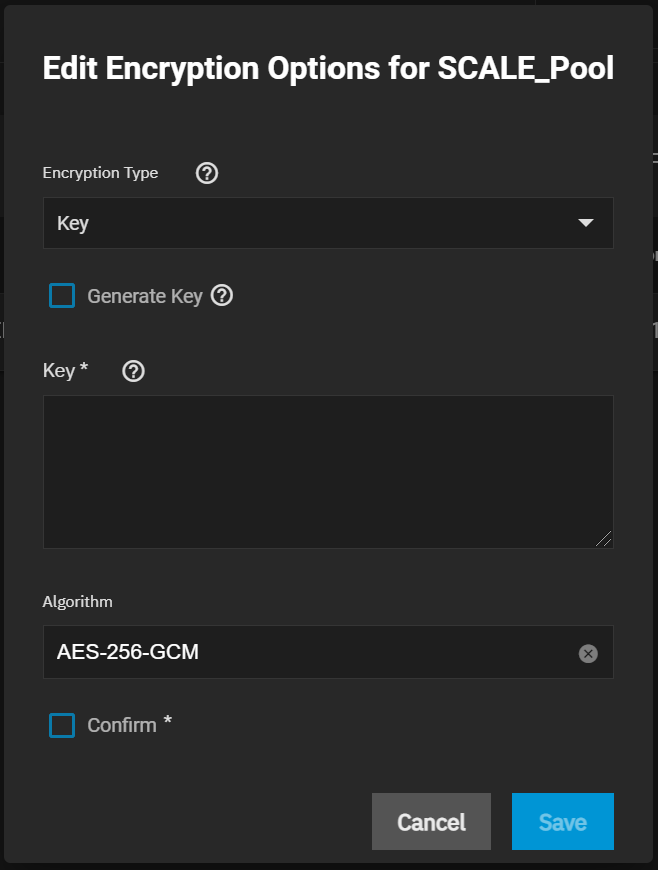
Task: Click the Generate Key label text
Action: click(145, 296)
